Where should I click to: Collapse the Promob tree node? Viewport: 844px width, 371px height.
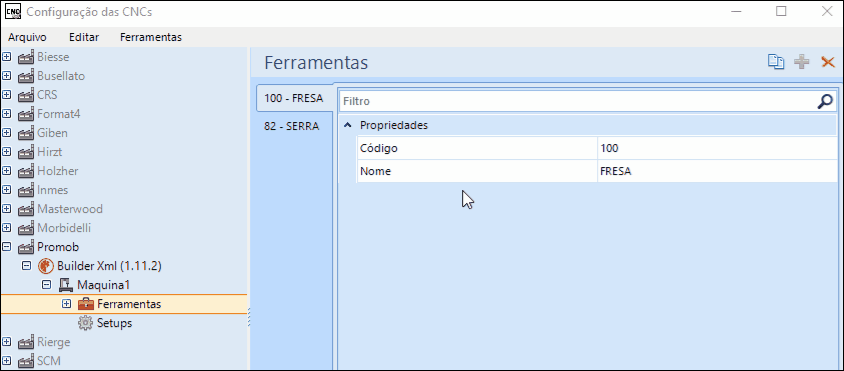pos(7,247)
